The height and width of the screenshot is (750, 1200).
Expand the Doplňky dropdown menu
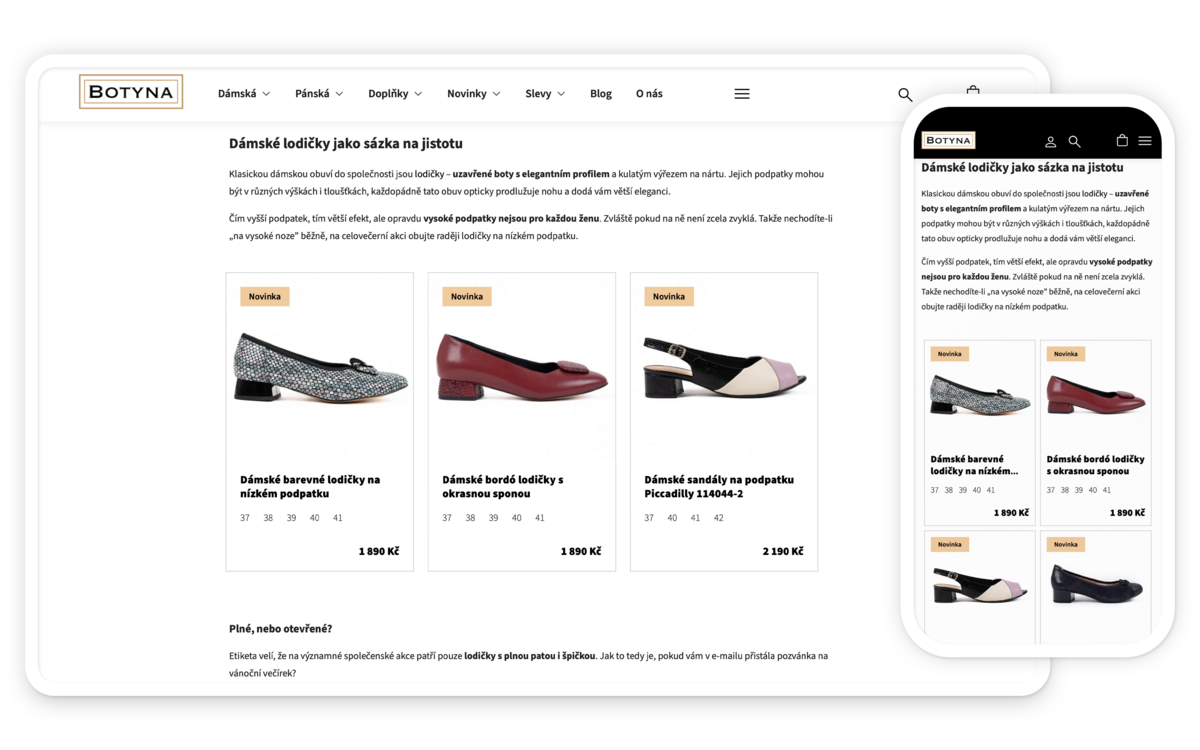pyautogui.click(x=395, y=94)
